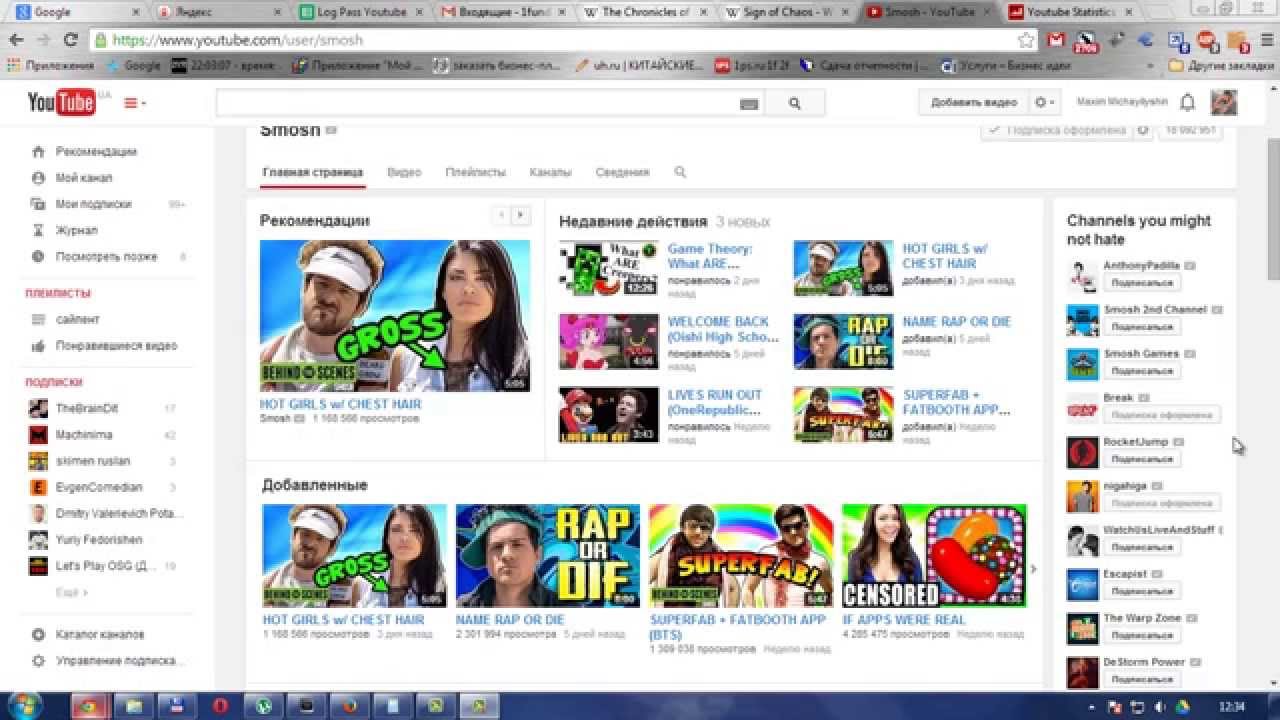
Task: Open the сайлент playlist
Action: (x=77, y=320)
